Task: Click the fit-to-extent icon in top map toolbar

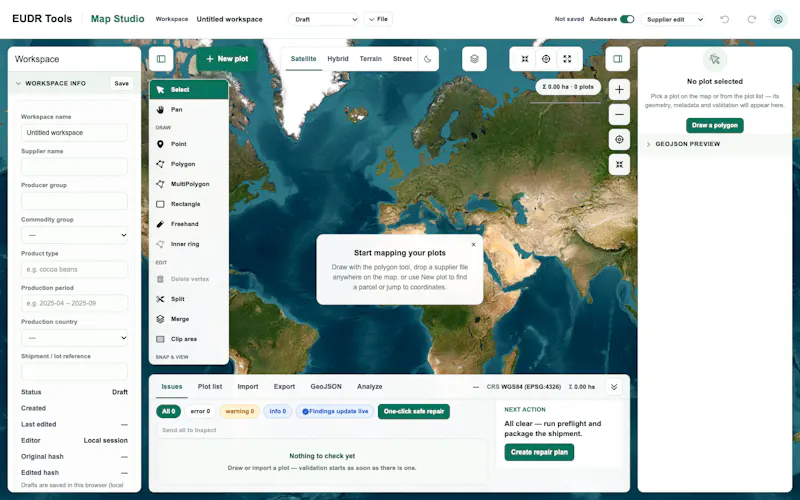Action: (524, 59)
